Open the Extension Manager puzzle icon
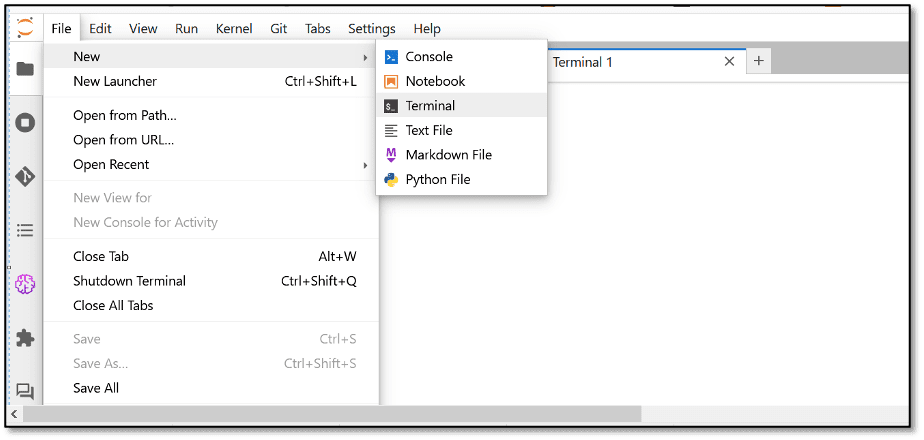Image resolution: width=924 pixels, height=440 pixels. click(x=25, y=338)
